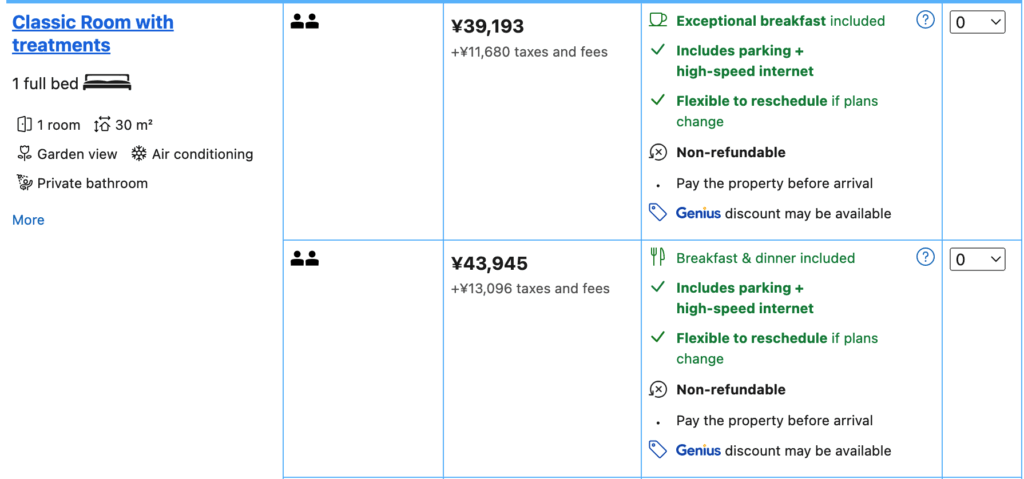Open room quantity dropdown for ¥39,193 rate
Image resolution: width=1024 pixels, height=479 pixels.
(x=977, y=22)
